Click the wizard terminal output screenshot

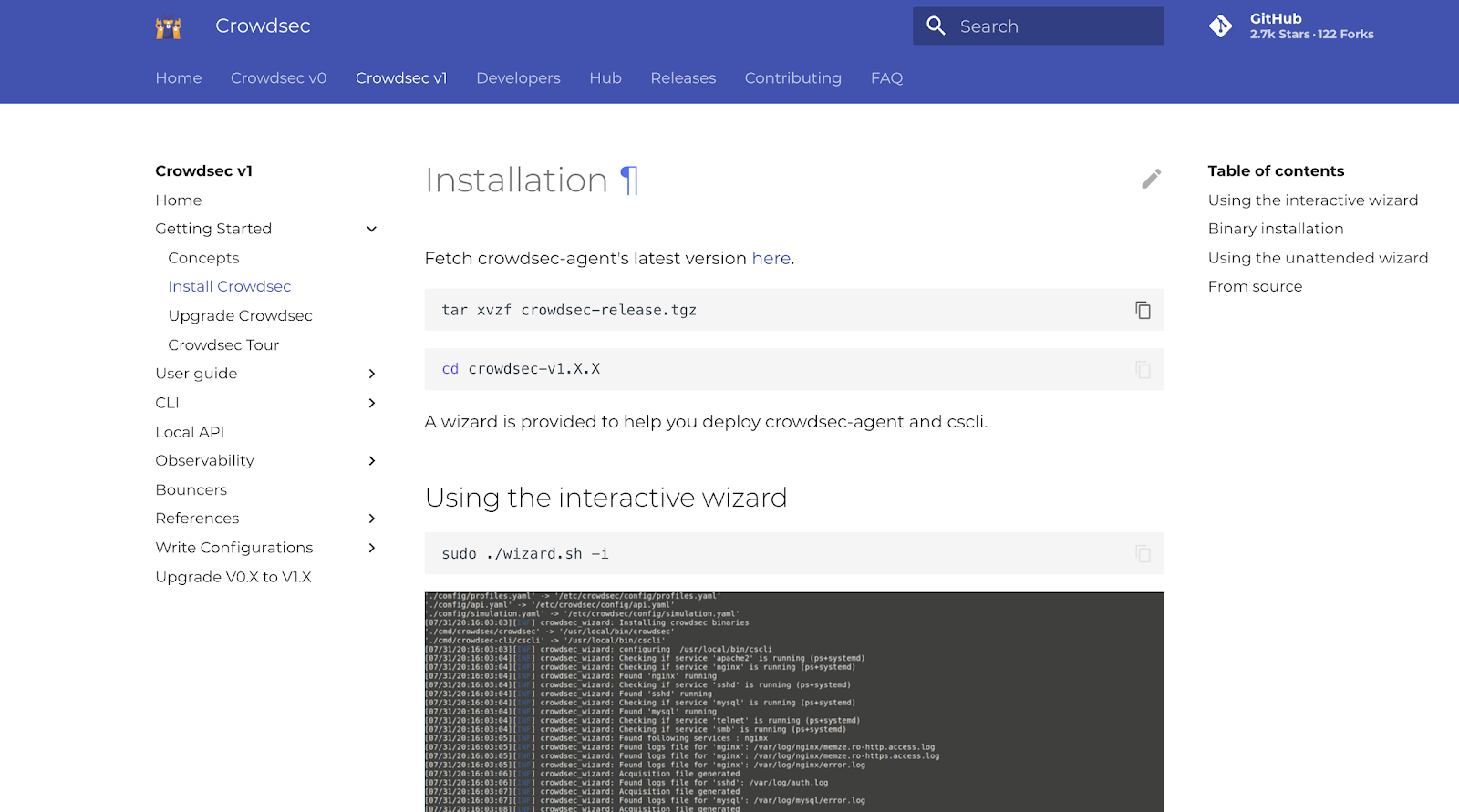point(794,702)
